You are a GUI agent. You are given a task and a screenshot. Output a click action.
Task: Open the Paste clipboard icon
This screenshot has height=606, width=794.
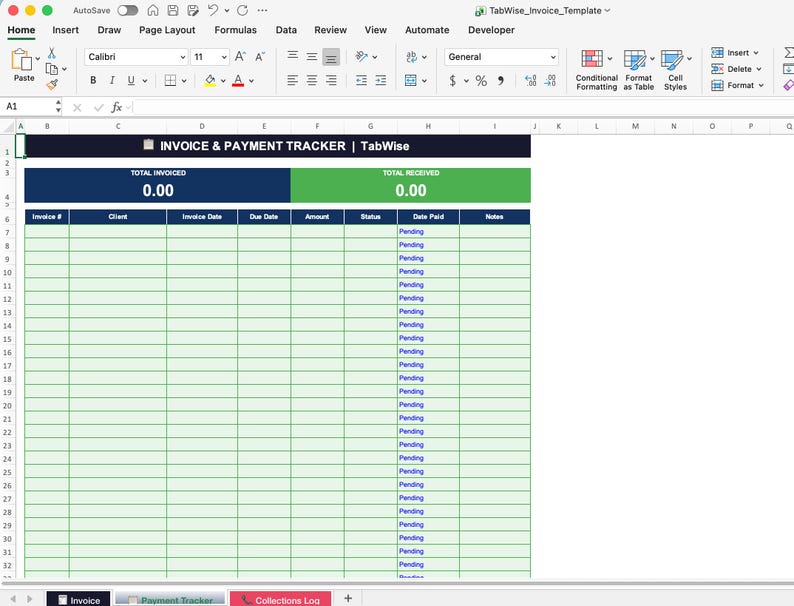(x=21, y=60)
